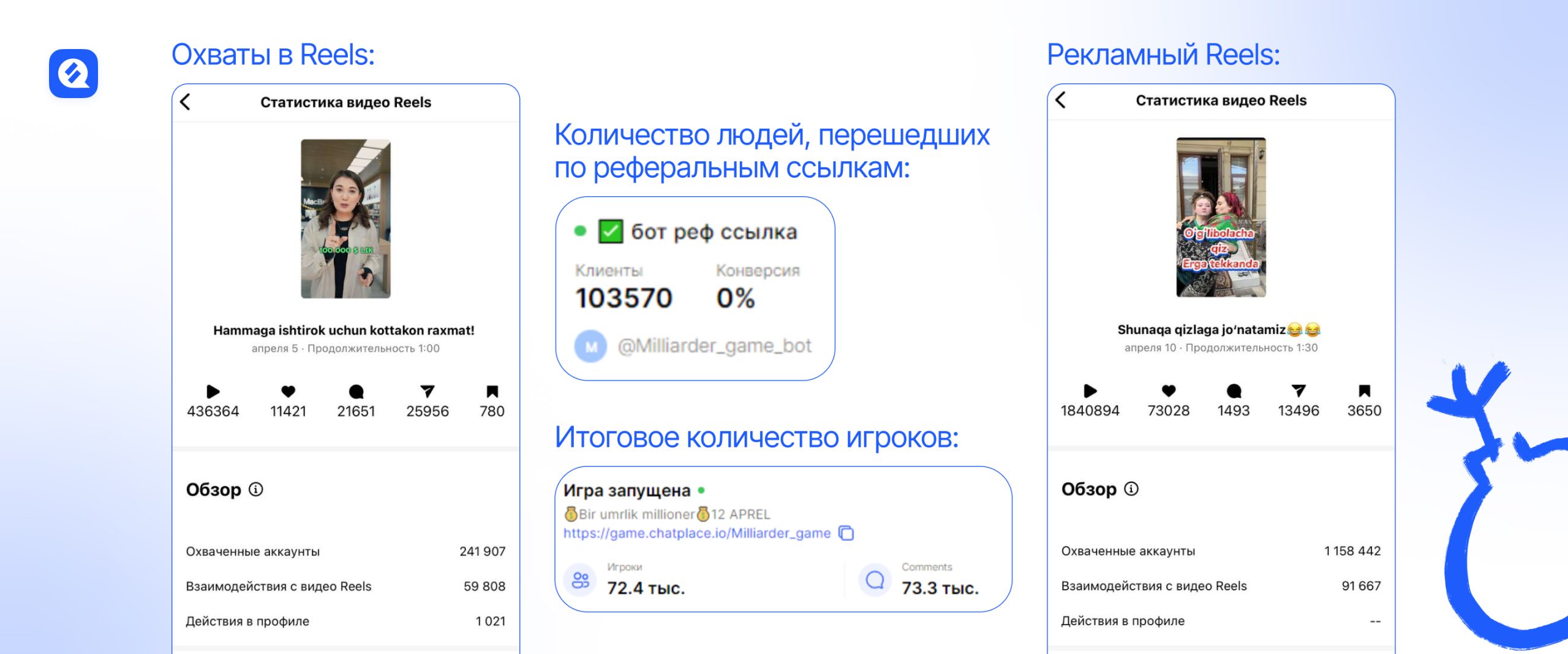Image resolution: width=1568 pixels, height=654 pixels.
Task: Click Охваченные аккаунты value 241 907
Action: (x=483, y=552)
